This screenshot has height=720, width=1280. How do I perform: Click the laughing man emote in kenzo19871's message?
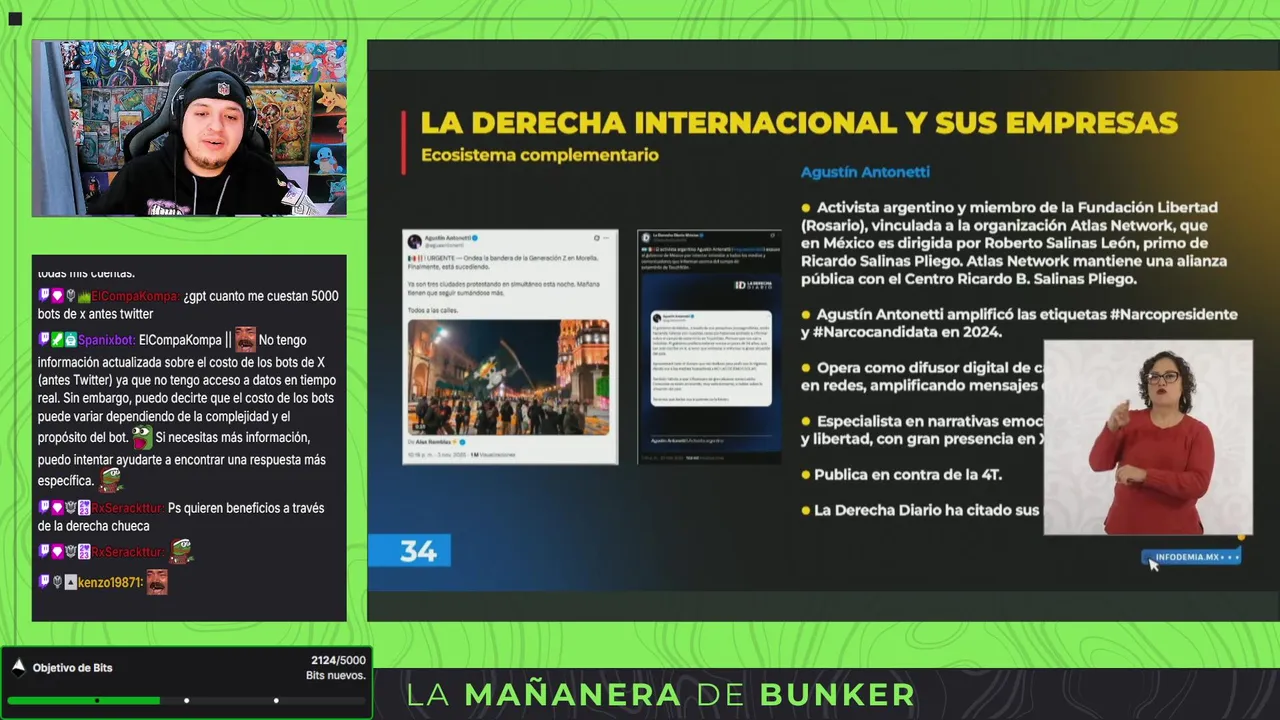pyautogui.click(x=157, y=582)
